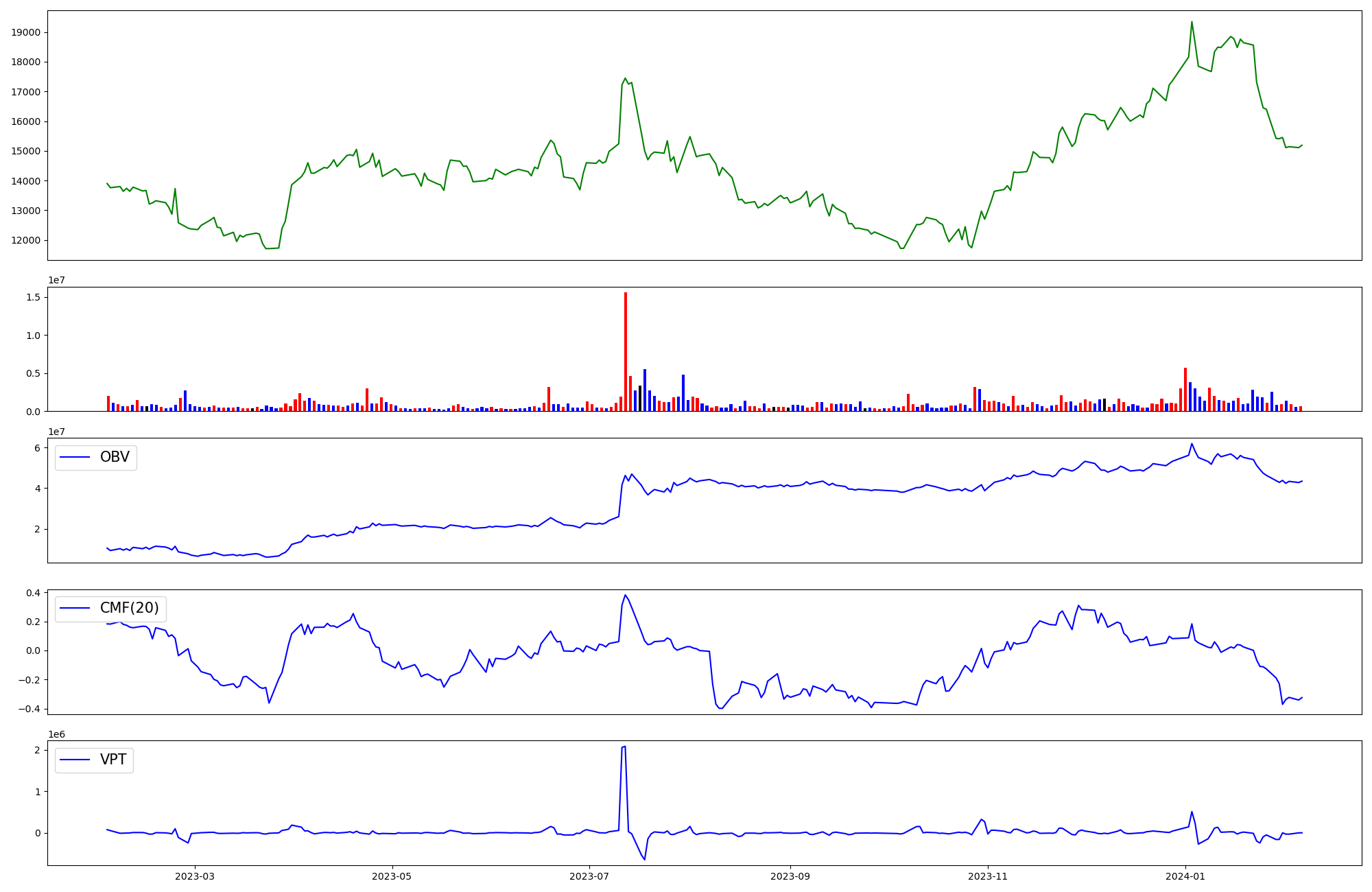Click the OBV legend box

point(96,458)
